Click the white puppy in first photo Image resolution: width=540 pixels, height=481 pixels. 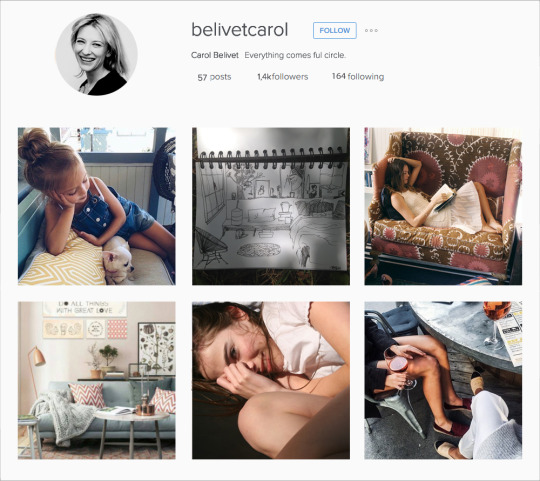point(118,259)
